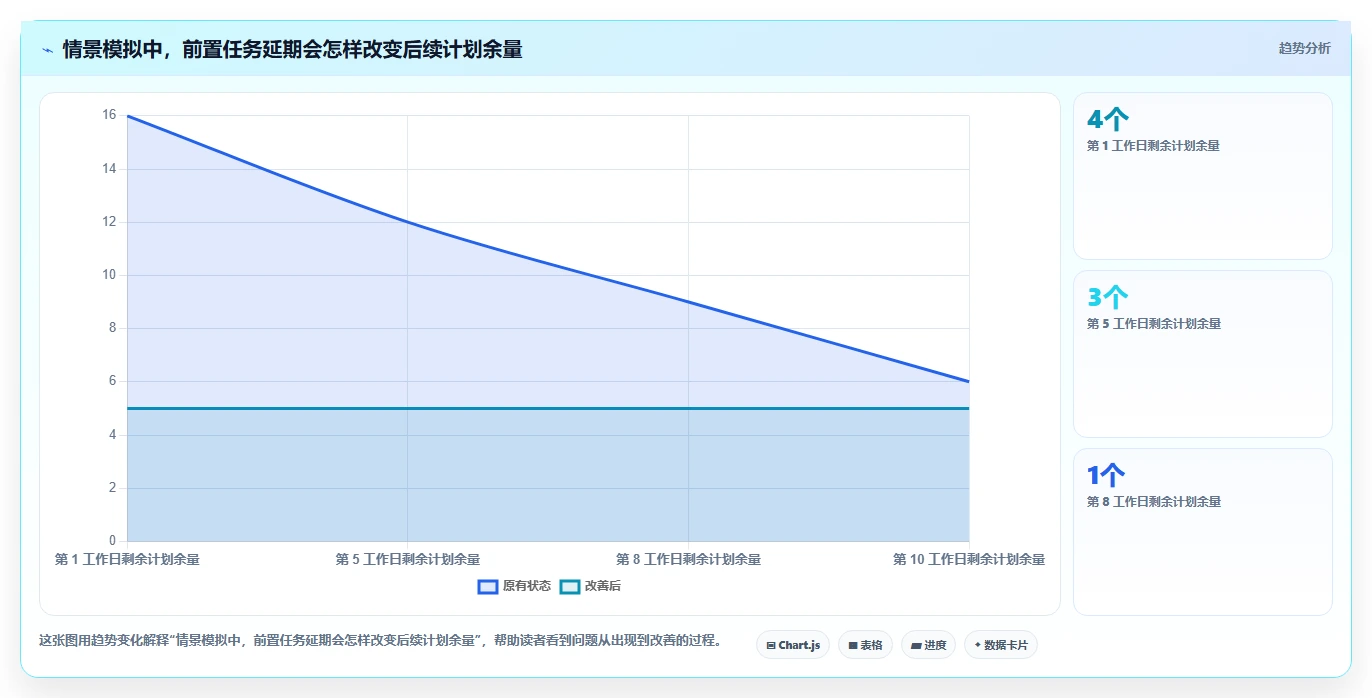Select the 1个 data card

[x=1202, y=532]
